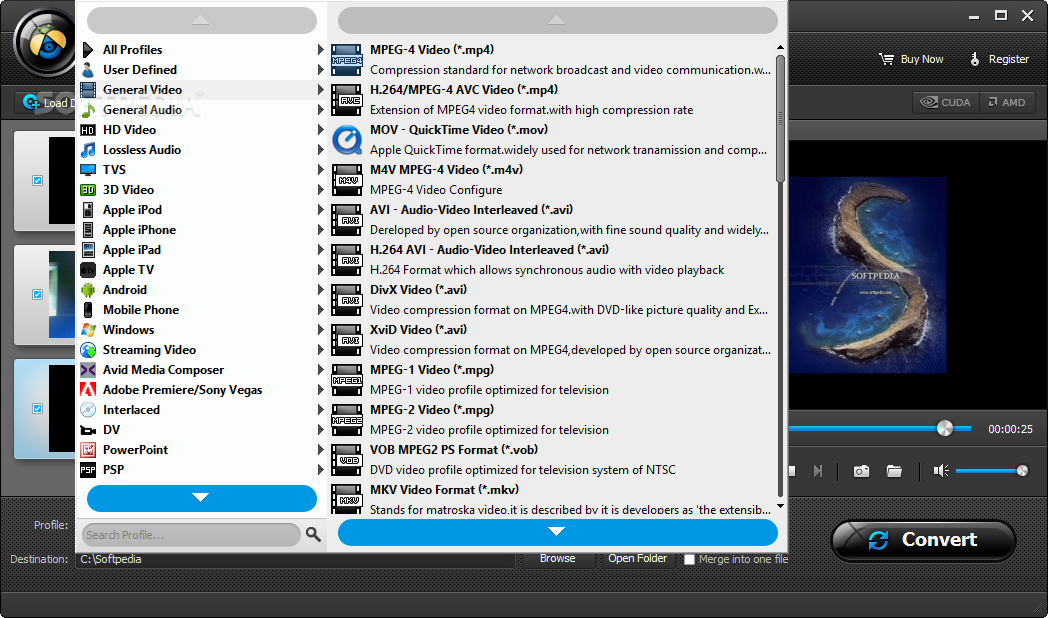Screen dimensions: 1048x618
Task: Uncheck the first video file checkbox
Action: (x=37, y=180)
